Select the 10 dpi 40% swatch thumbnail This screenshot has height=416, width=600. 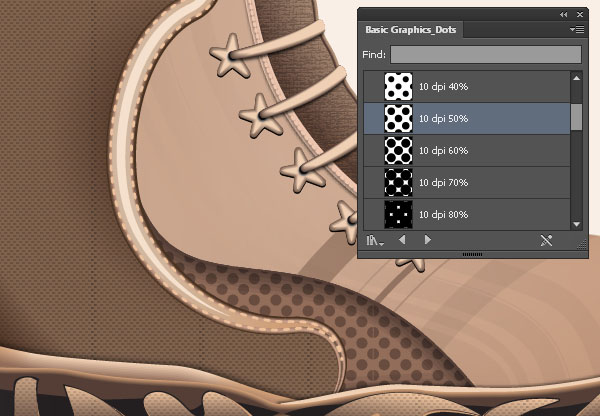pos(398,86)
